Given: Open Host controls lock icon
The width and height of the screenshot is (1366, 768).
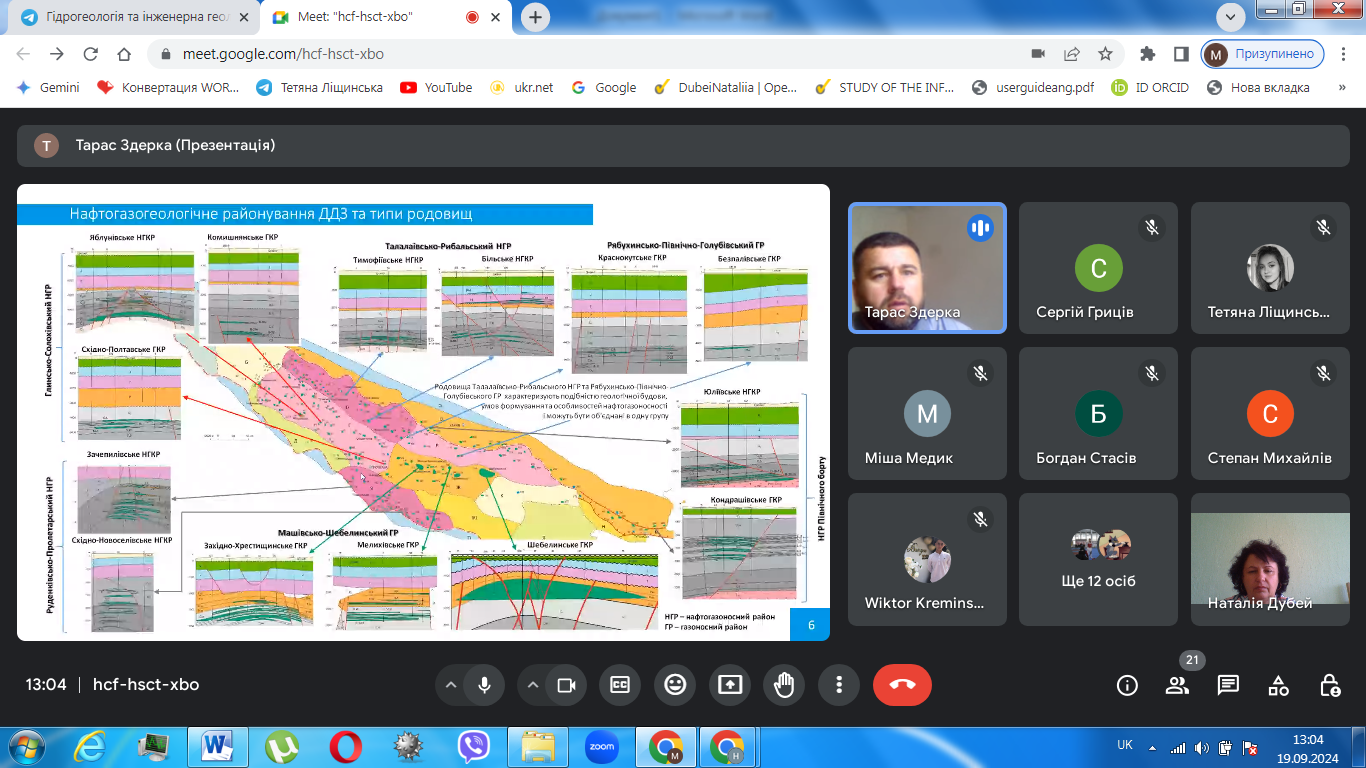Looking at the screenshot, I should tap(1329, 685).
